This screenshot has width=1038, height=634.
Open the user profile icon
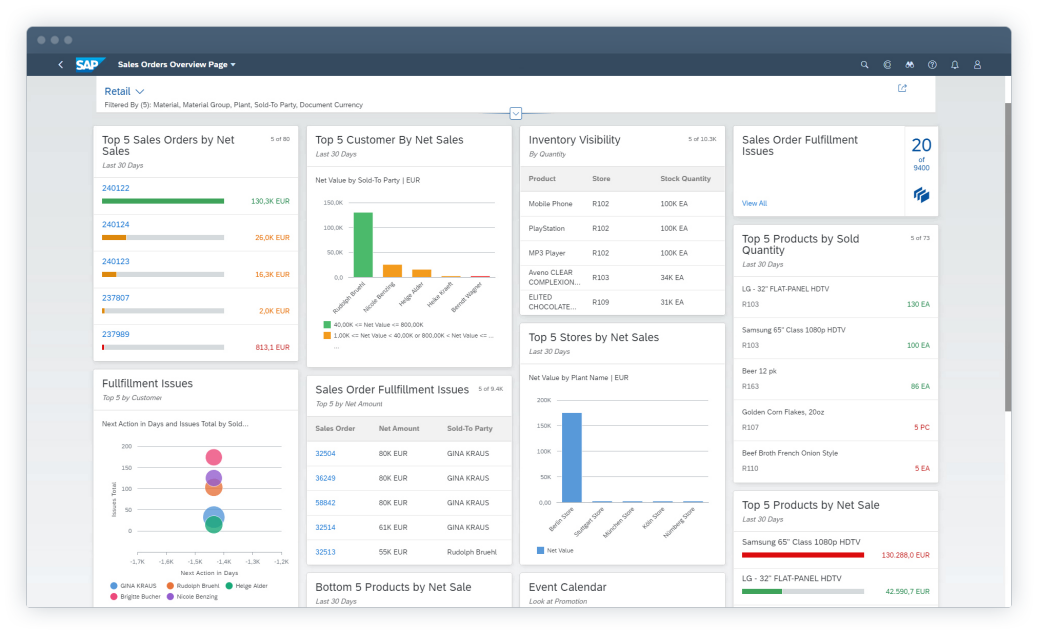pyautogui.click(x=978, y=65)
